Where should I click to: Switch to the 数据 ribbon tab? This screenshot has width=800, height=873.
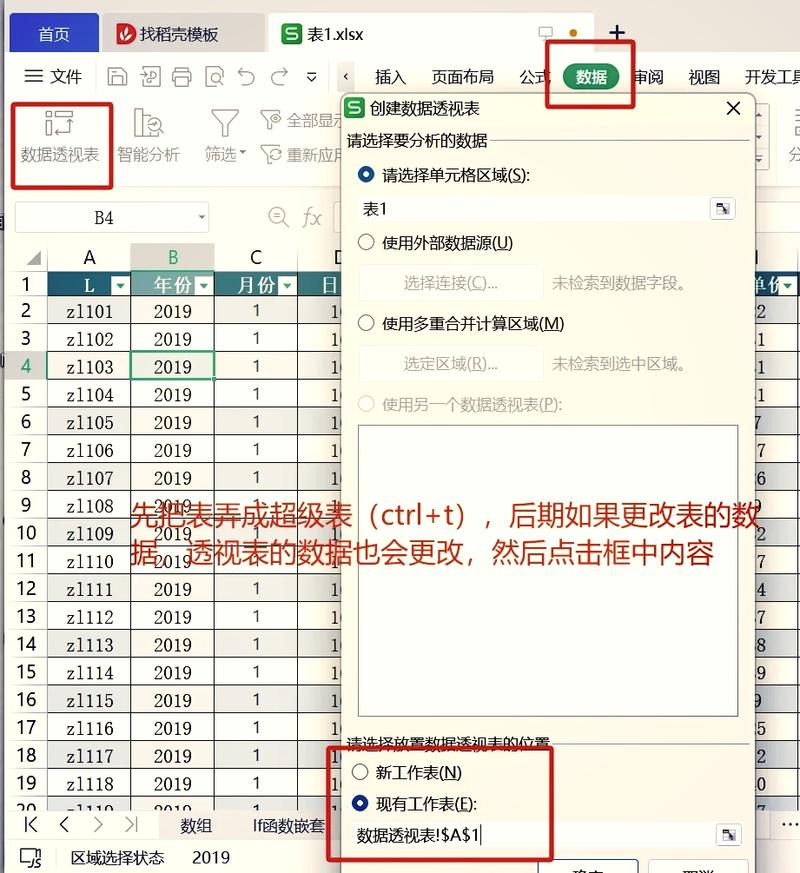click(591, 77)
